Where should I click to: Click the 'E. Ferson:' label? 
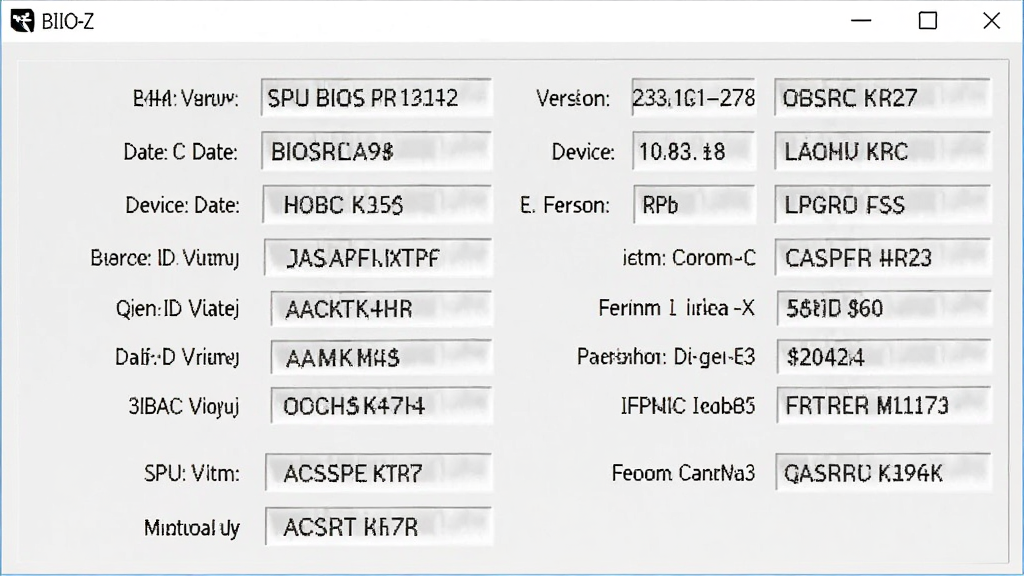coord(565,205)
